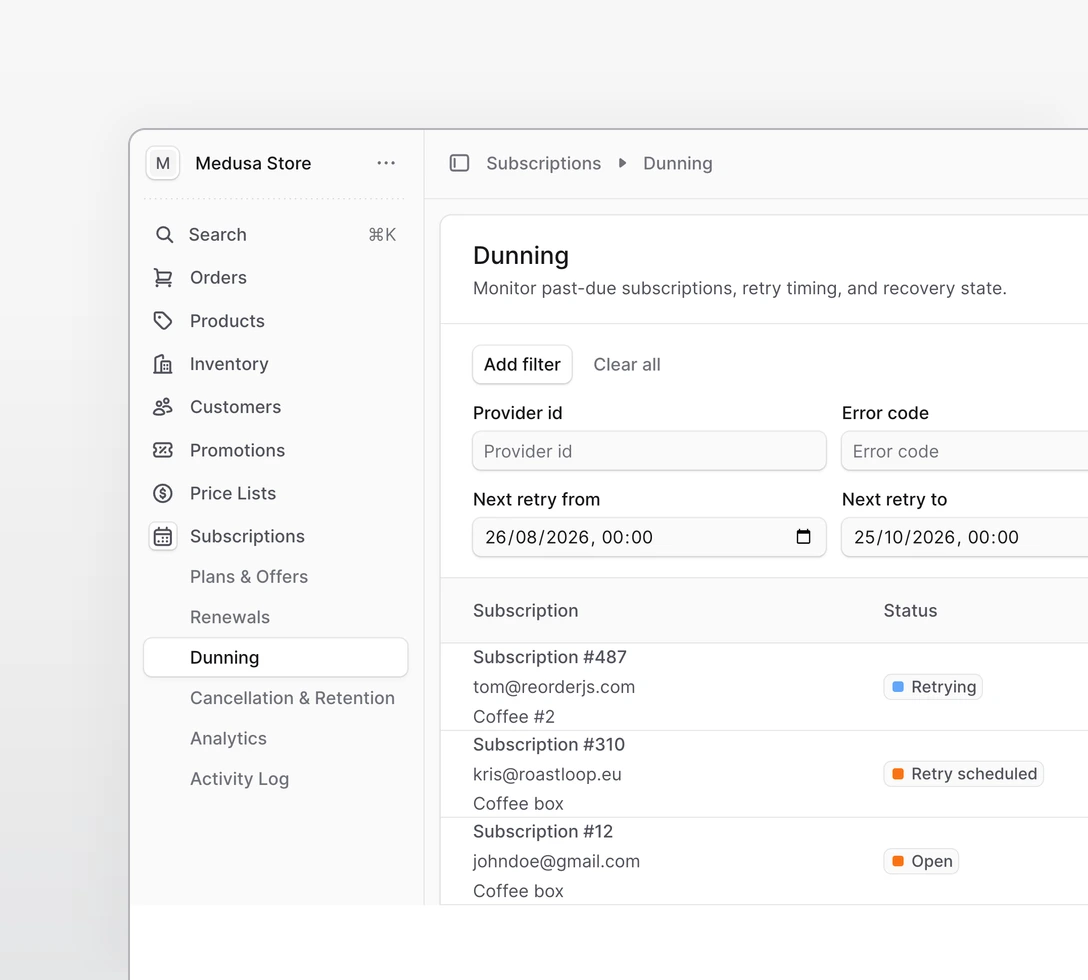Click johndoe@gmail.com email

point(556,861)
